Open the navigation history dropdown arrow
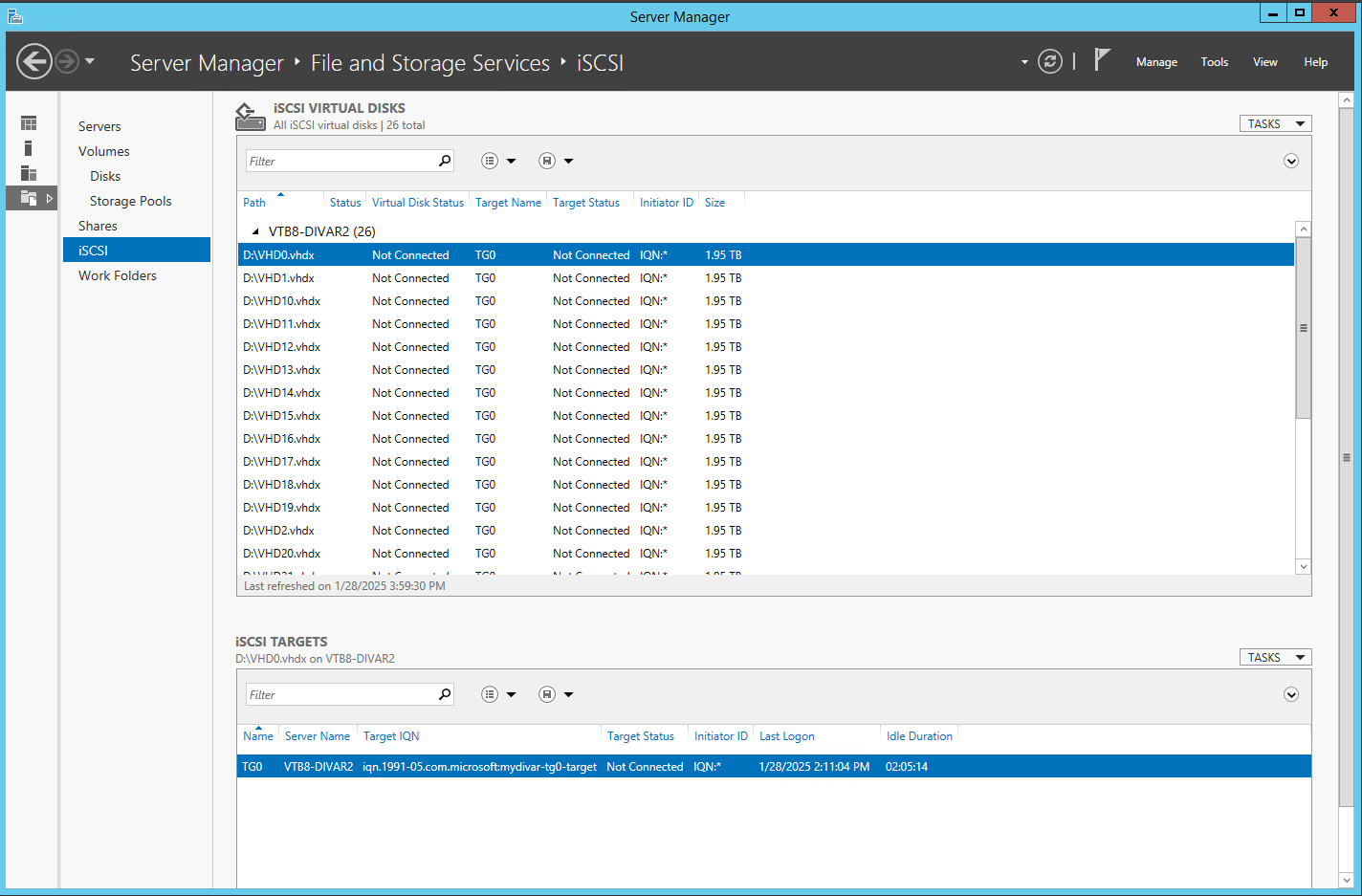Viewport: 1362px width, 896px height. tap(90, 61)
